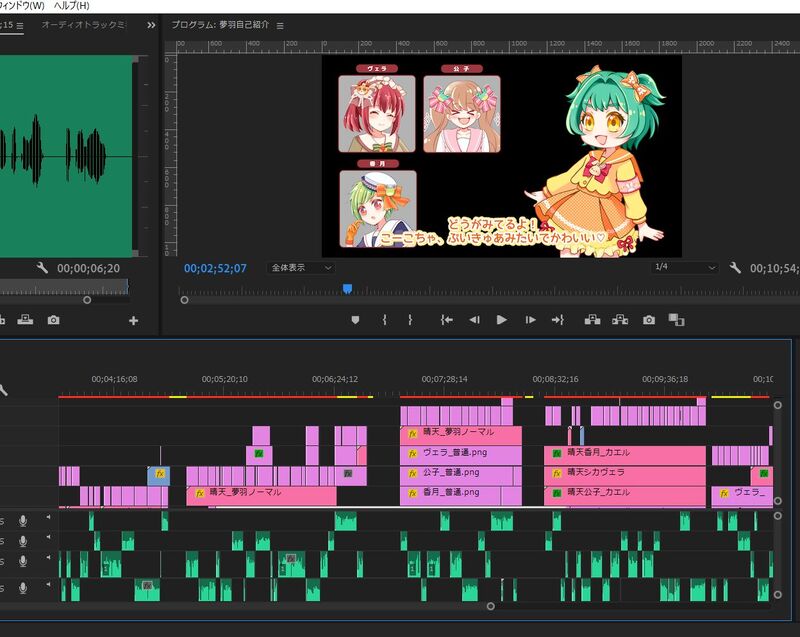The image size is (800, 637).
Task: Click the Source monitor zoom bar handle
Action: tap(87, 300)
